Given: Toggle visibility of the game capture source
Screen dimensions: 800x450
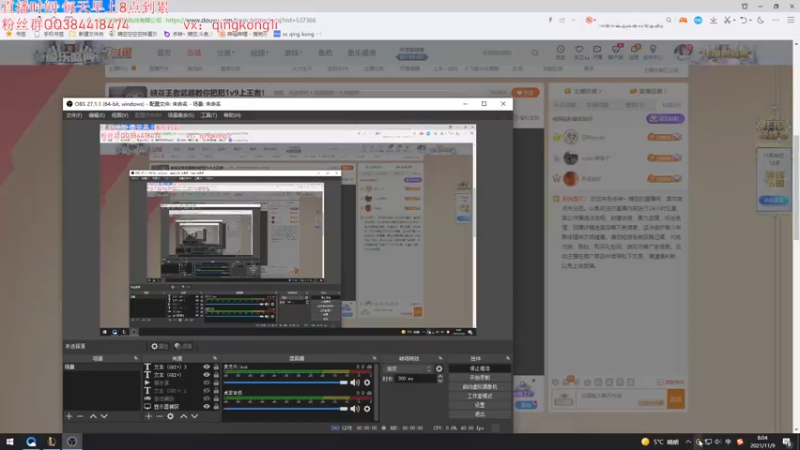Looking at the screenshot, I should point(206,398).
